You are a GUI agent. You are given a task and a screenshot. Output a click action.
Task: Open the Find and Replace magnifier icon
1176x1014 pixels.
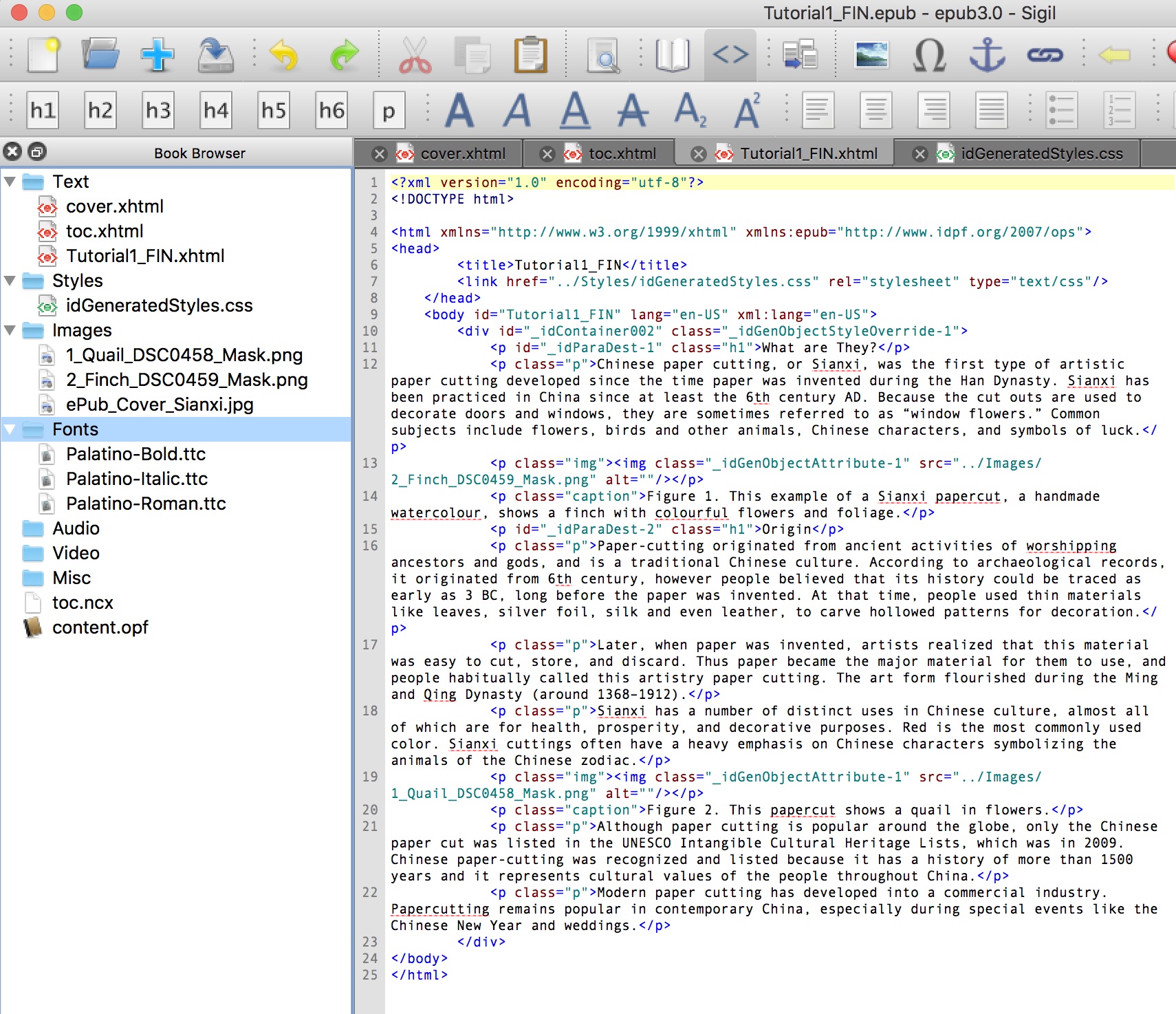(x=603, y=55)
